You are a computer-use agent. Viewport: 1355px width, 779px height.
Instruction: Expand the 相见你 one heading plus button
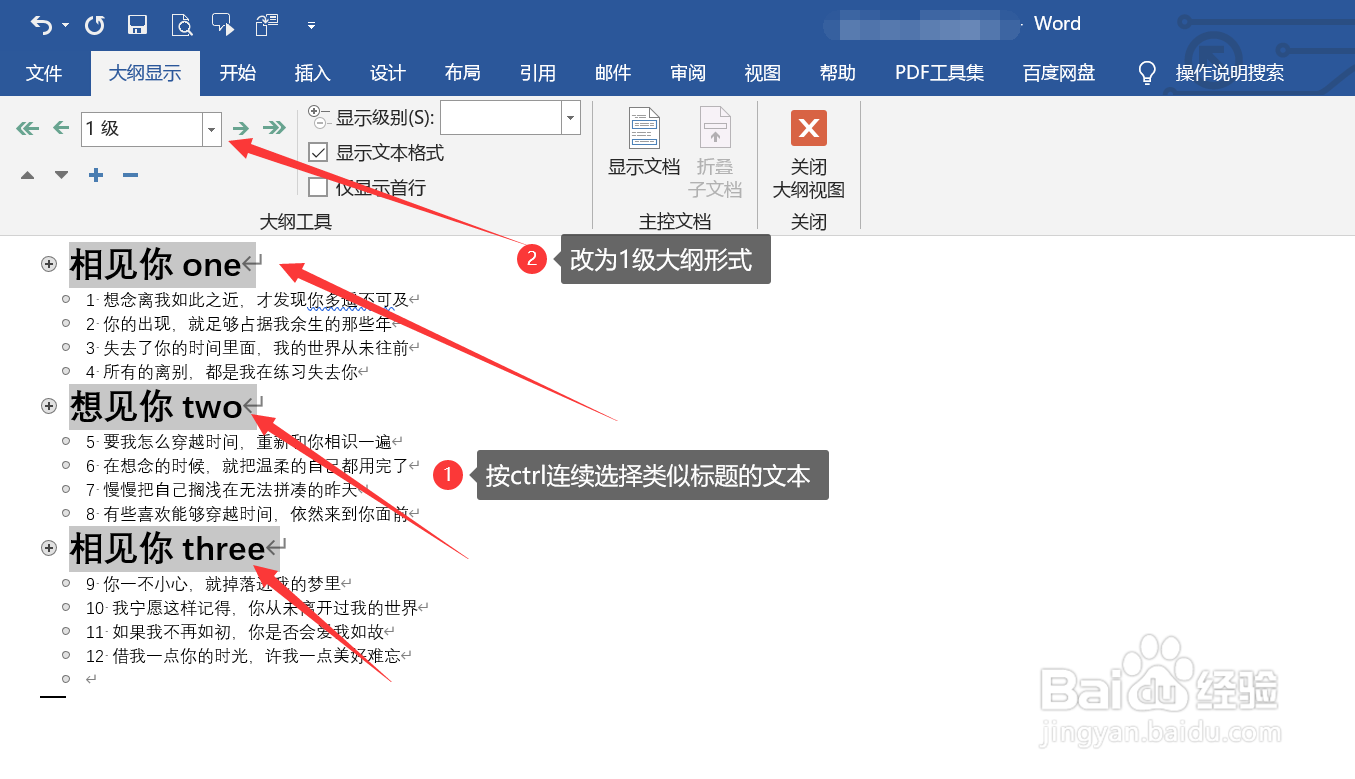click(48, 263)
